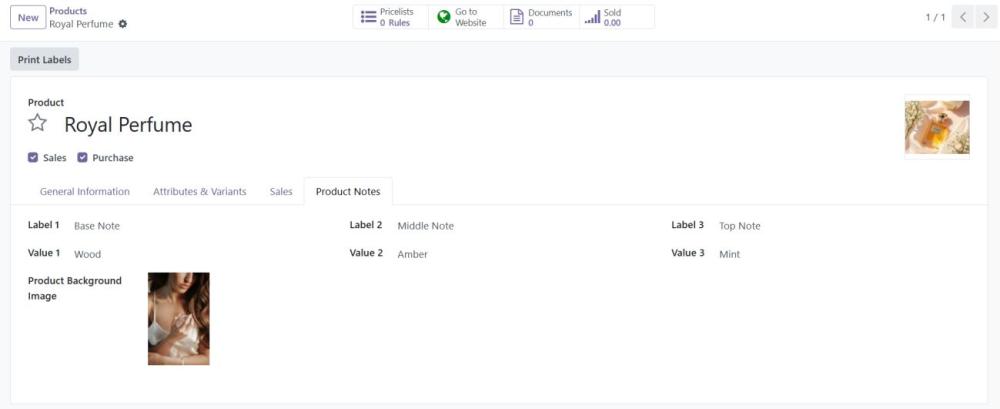Select the Product Notes tab
Image resolution: width=1000 pixels, height=409 pixels.
348,191
